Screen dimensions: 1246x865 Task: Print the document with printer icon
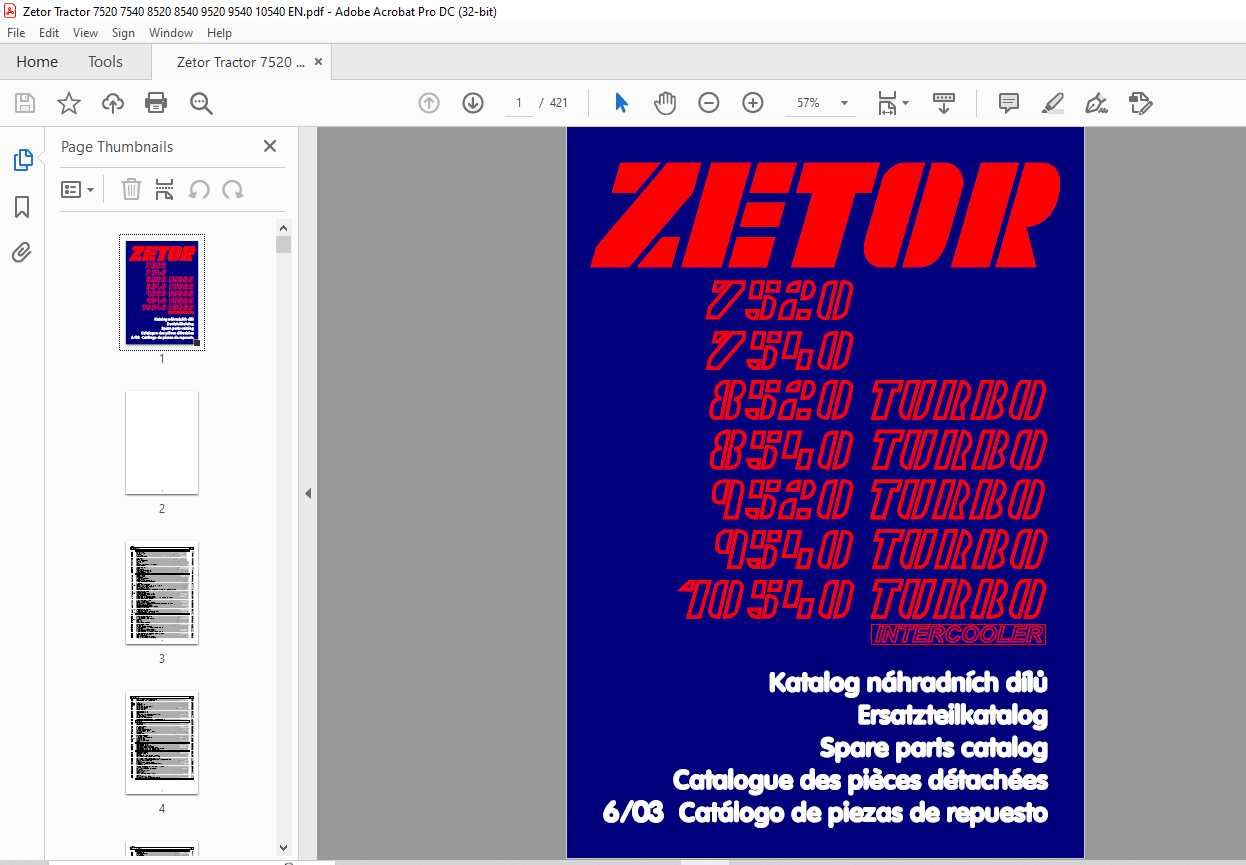(156, 103)
